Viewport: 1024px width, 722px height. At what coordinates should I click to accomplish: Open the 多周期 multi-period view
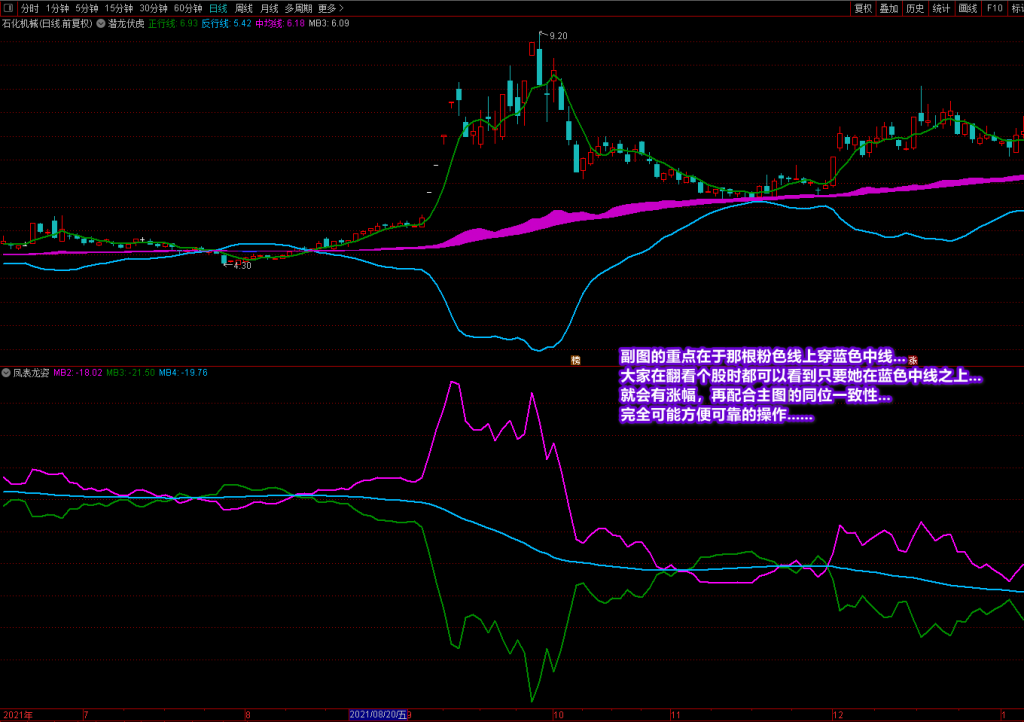[298, 8]
